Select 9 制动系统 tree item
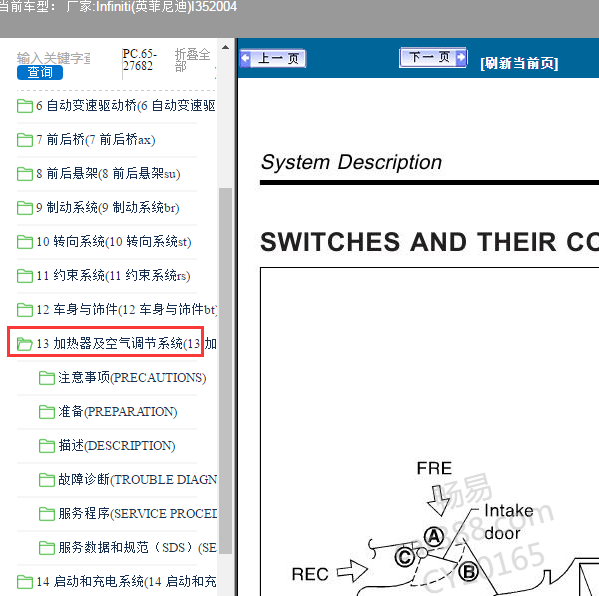The height and width of the screenshot is (596, 599). [x=107, y=208]
